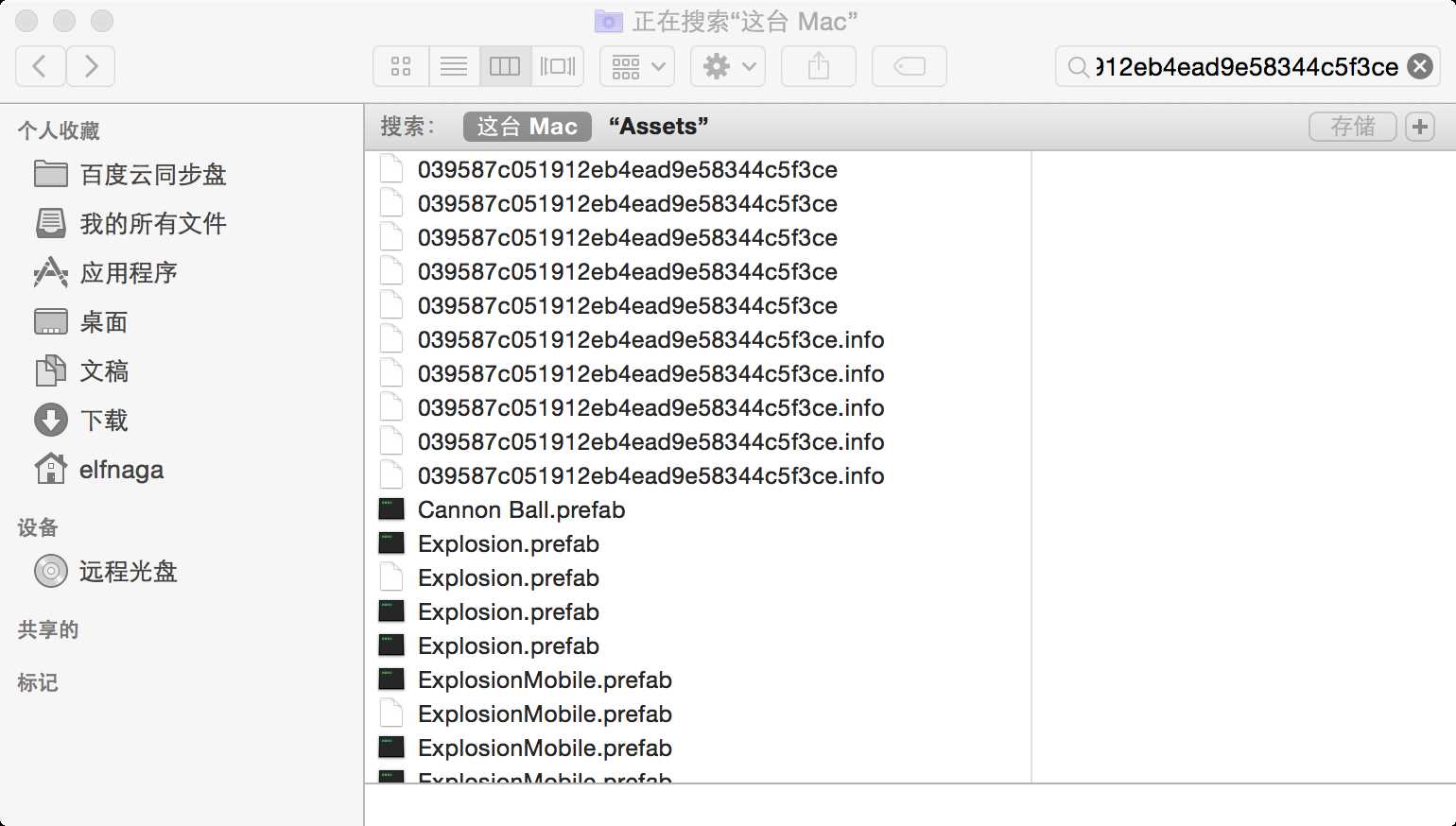This screenshot has height=826, width=1456.
Task: Click the Share toolbar button
Action: click(x=819, y=66)
